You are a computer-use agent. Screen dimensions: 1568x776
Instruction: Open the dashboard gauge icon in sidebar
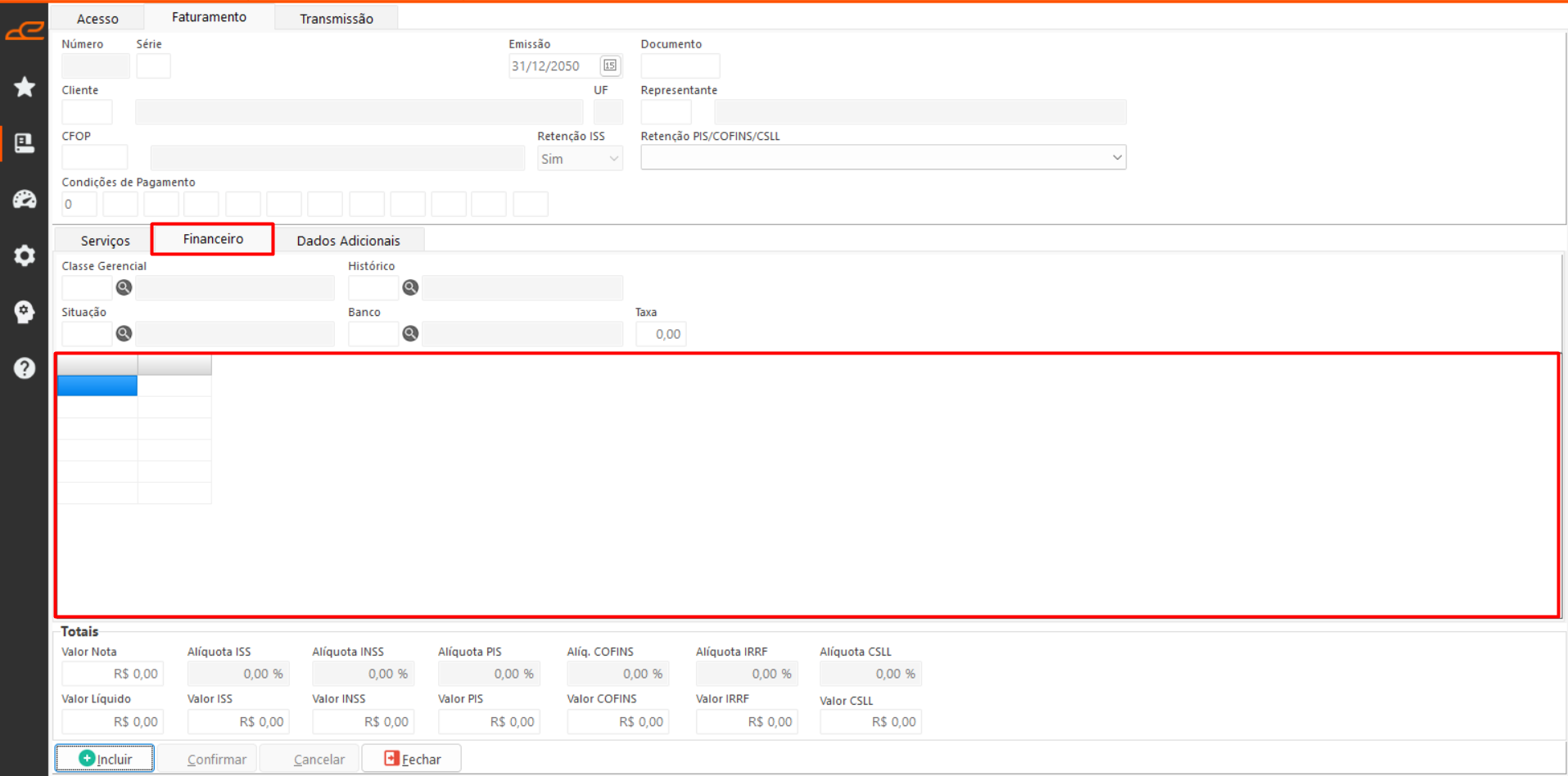[x=25, y=199]
